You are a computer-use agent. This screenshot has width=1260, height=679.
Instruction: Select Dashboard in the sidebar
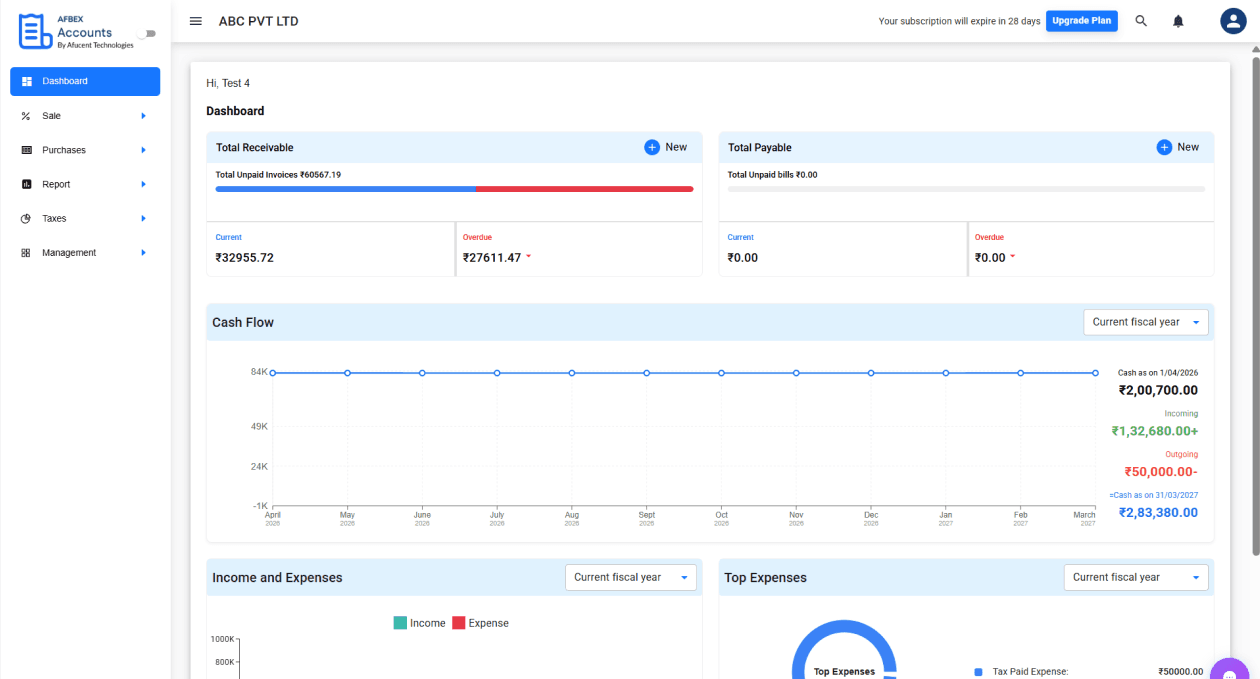point(85,81)
